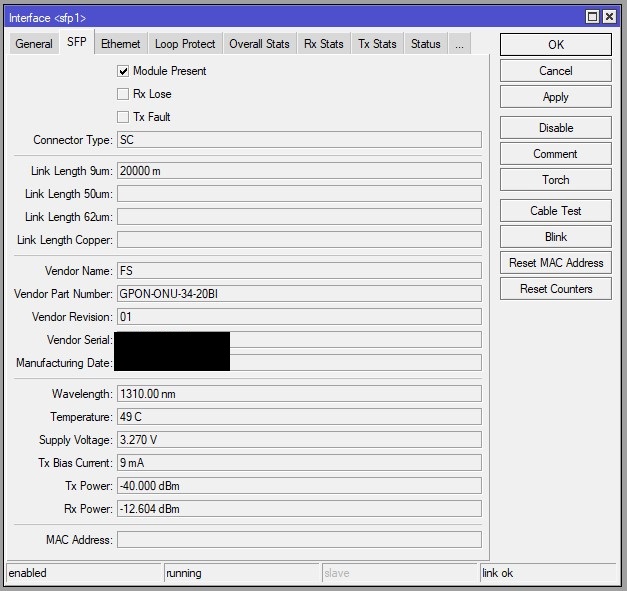
Task: Click the Cancel button
Action: (556, 71)
